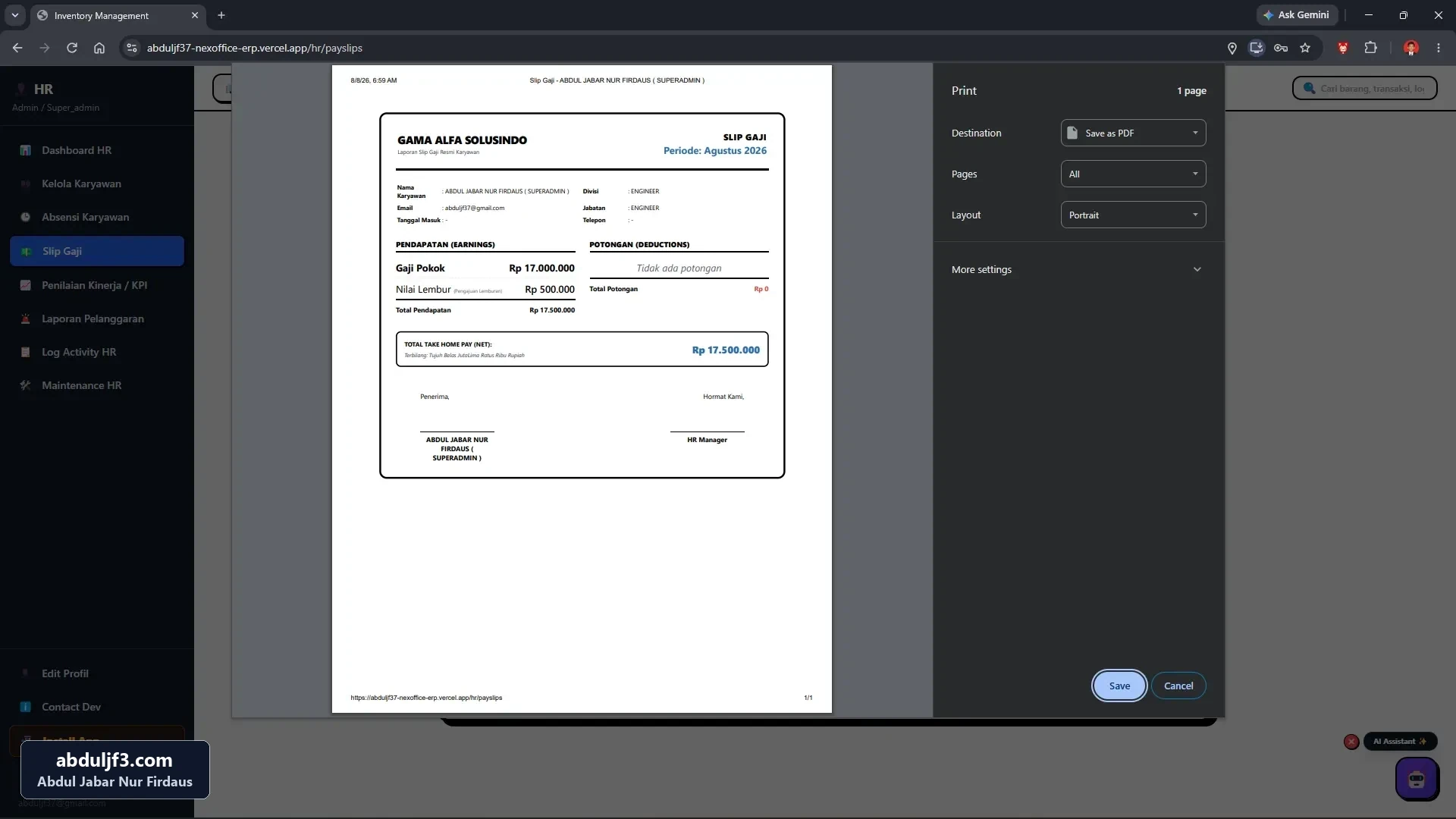Click the Cari barang search field
1456x819 pixels.
tap(1365, 88)
